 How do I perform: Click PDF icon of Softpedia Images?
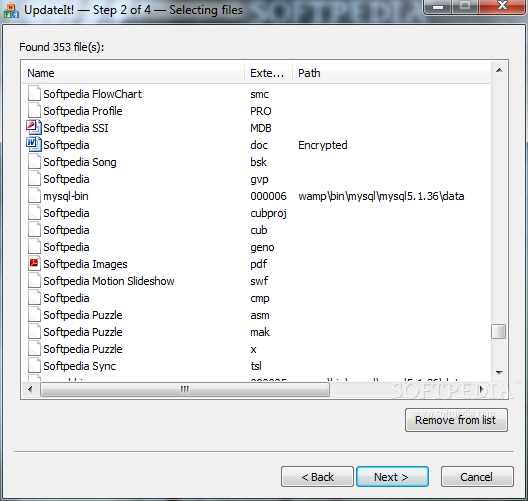(34, 263)
